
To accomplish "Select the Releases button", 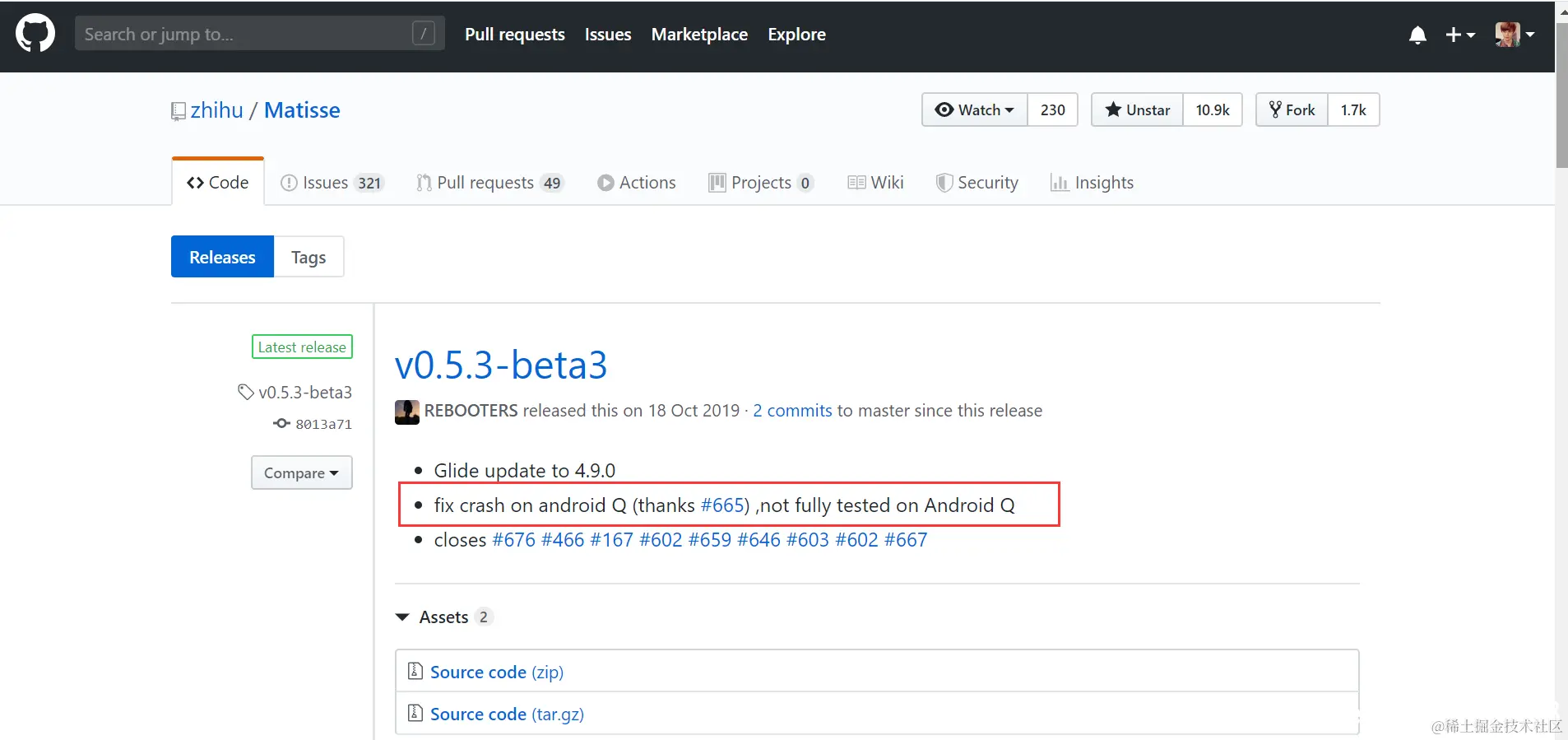I will (x=222, y=257).
